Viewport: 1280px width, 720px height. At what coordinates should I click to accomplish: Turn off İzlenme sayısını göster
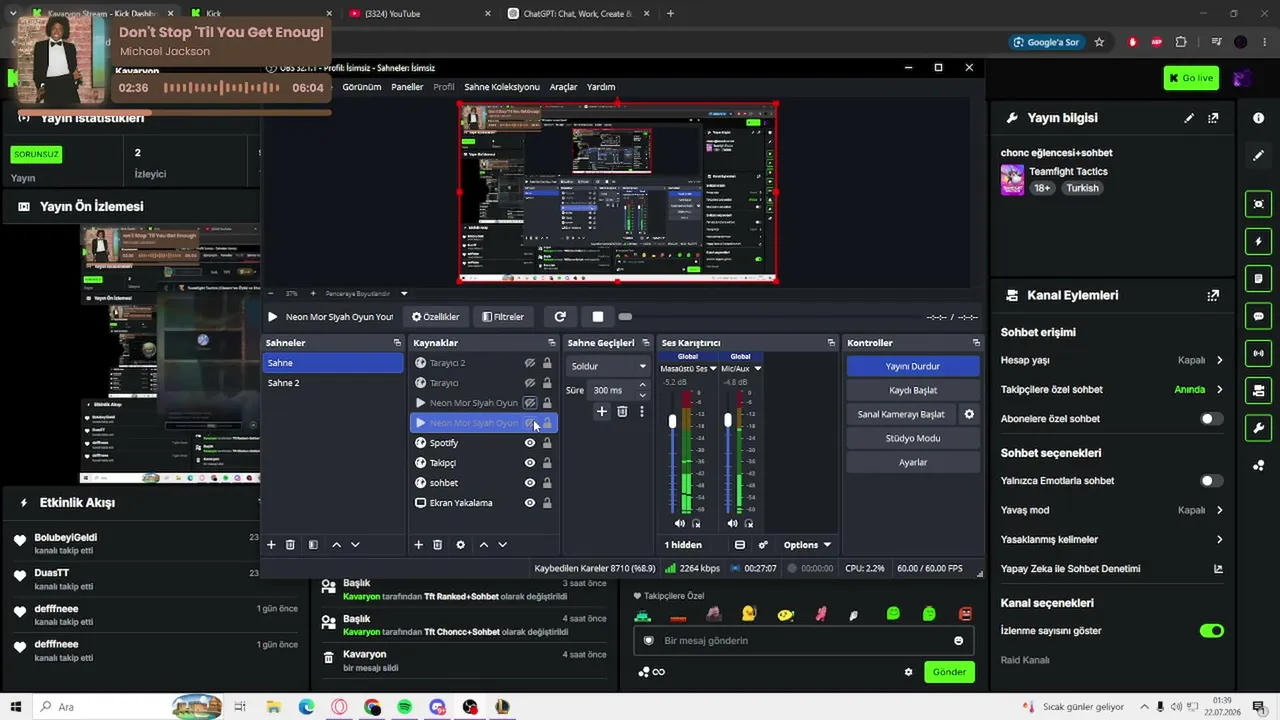[1211, 631]
